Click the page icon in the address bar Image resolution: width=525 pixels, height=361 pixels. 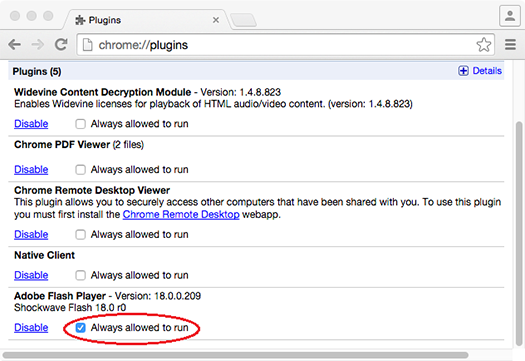point(87,45)
